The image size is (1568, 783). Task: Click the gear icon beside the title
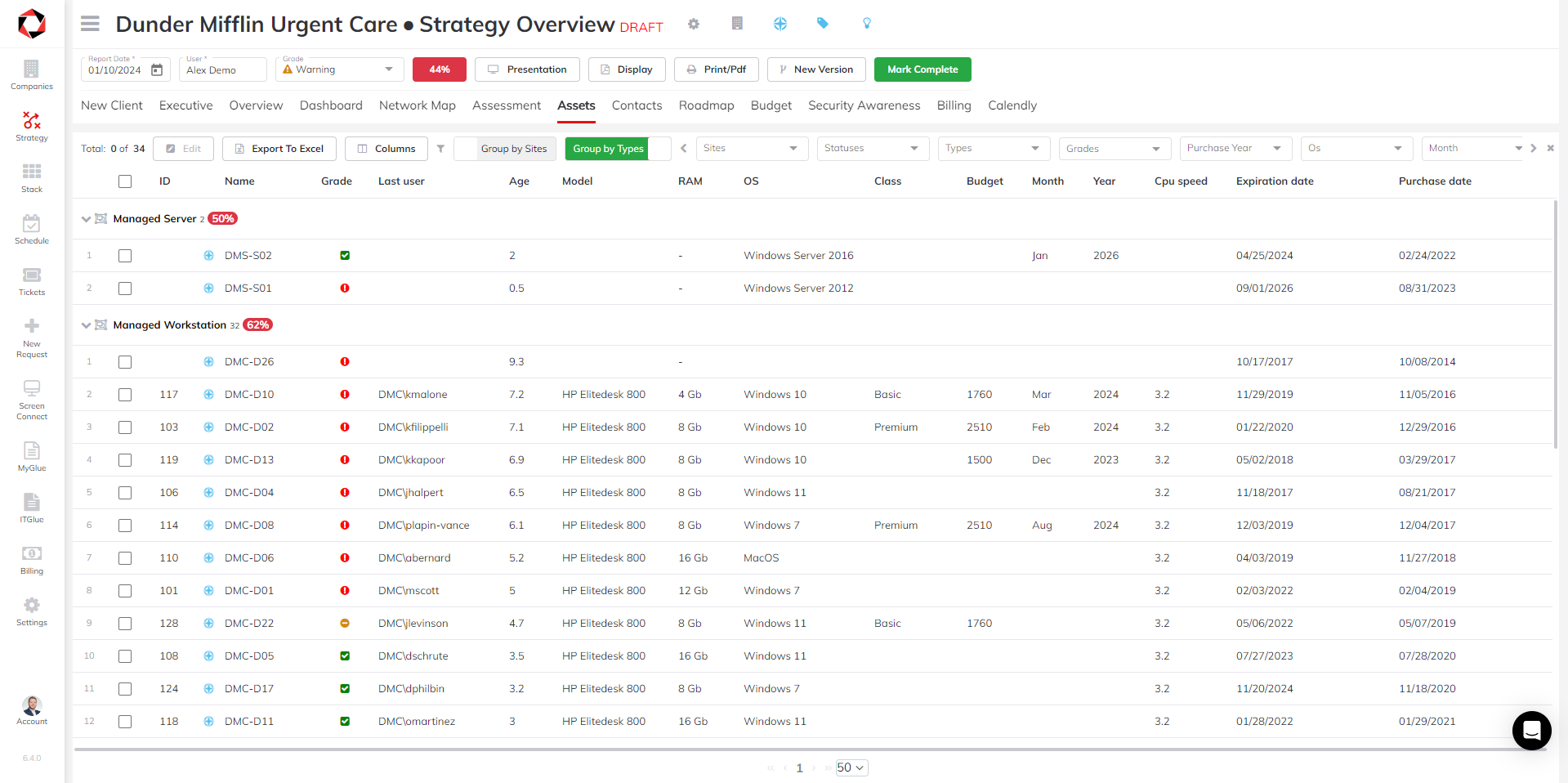pyautogui.click(x=694, y=24)
